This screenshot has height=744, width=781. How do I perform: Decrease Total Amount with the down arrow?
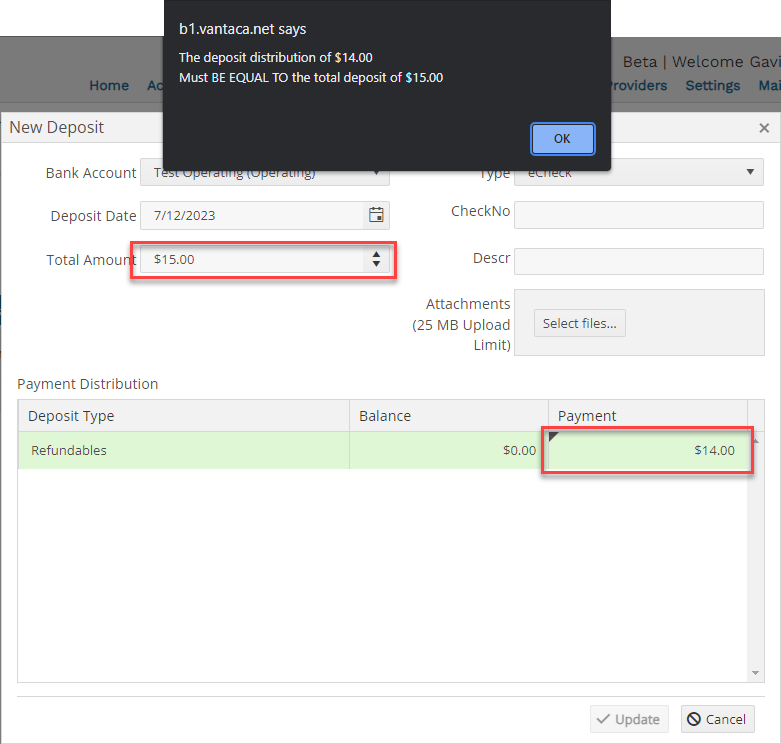pyautogui.click(x=376, y=264)
